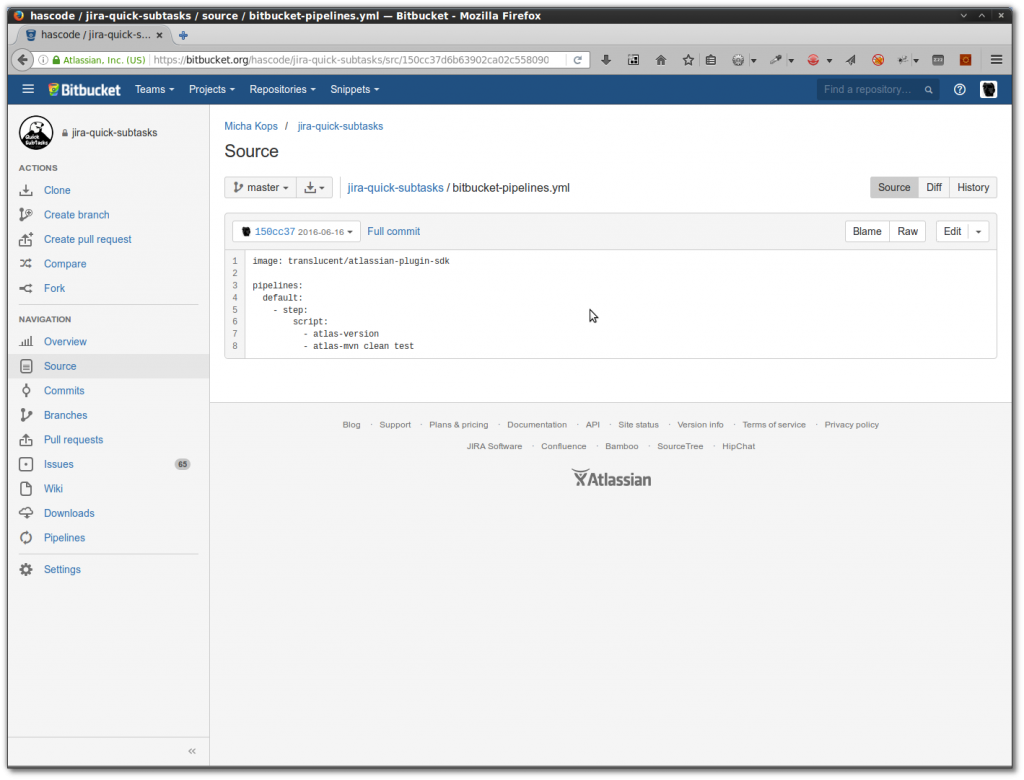1024x780 pixels.
Task: Open the navigation hamburger menu
Action: pyautogui.click(x=28, y=89)
